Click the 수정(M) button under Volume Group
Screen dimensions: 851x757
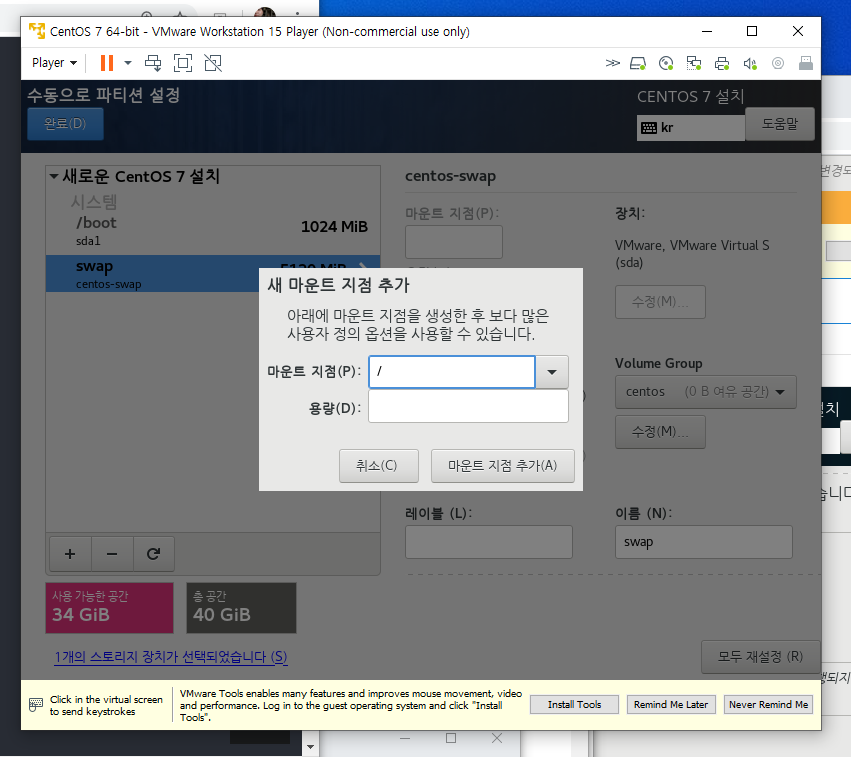tap(660, 432)
